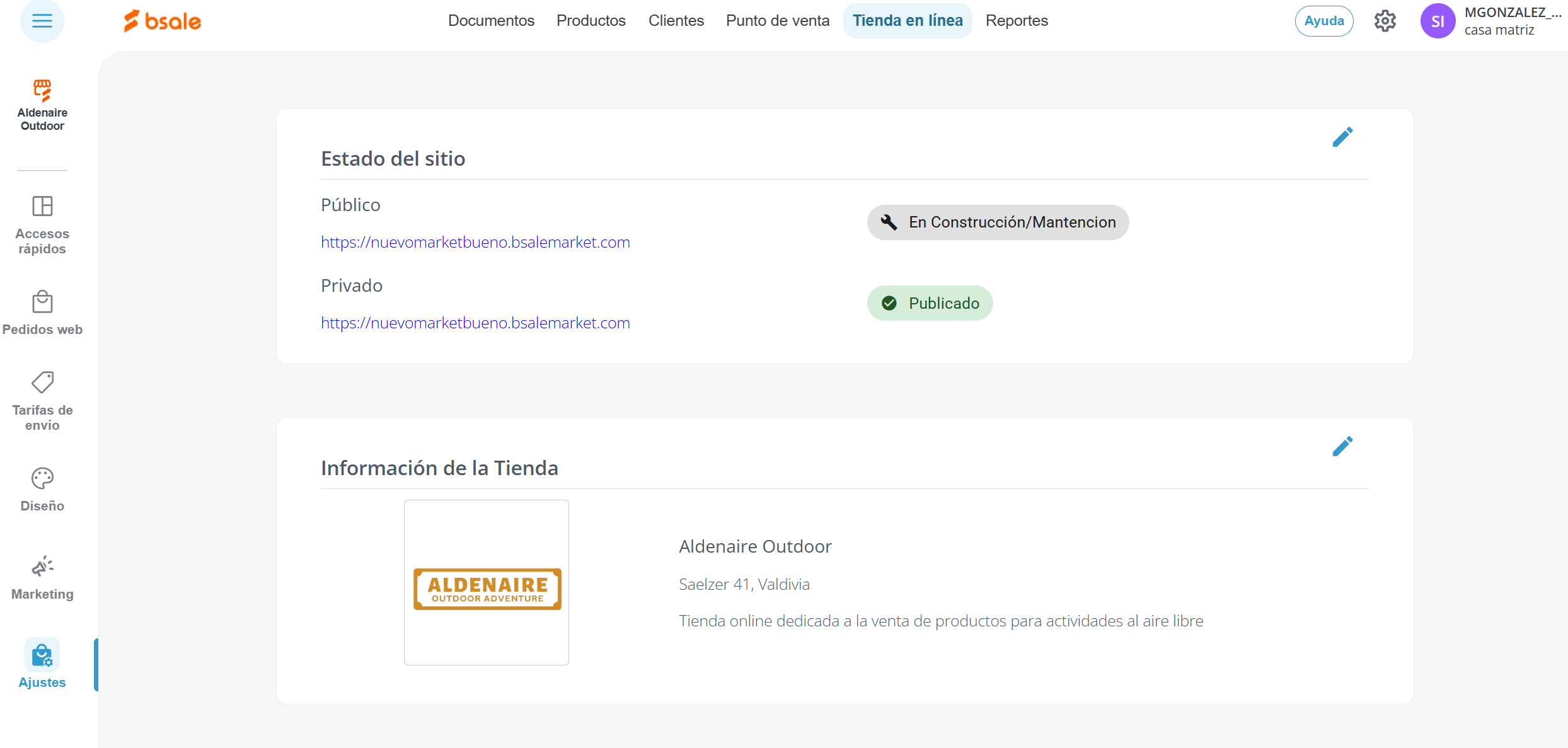Viewport: 1568px width, 748px height.
Task: Open settings gear icon
Action: click(x=1385, y=21)
